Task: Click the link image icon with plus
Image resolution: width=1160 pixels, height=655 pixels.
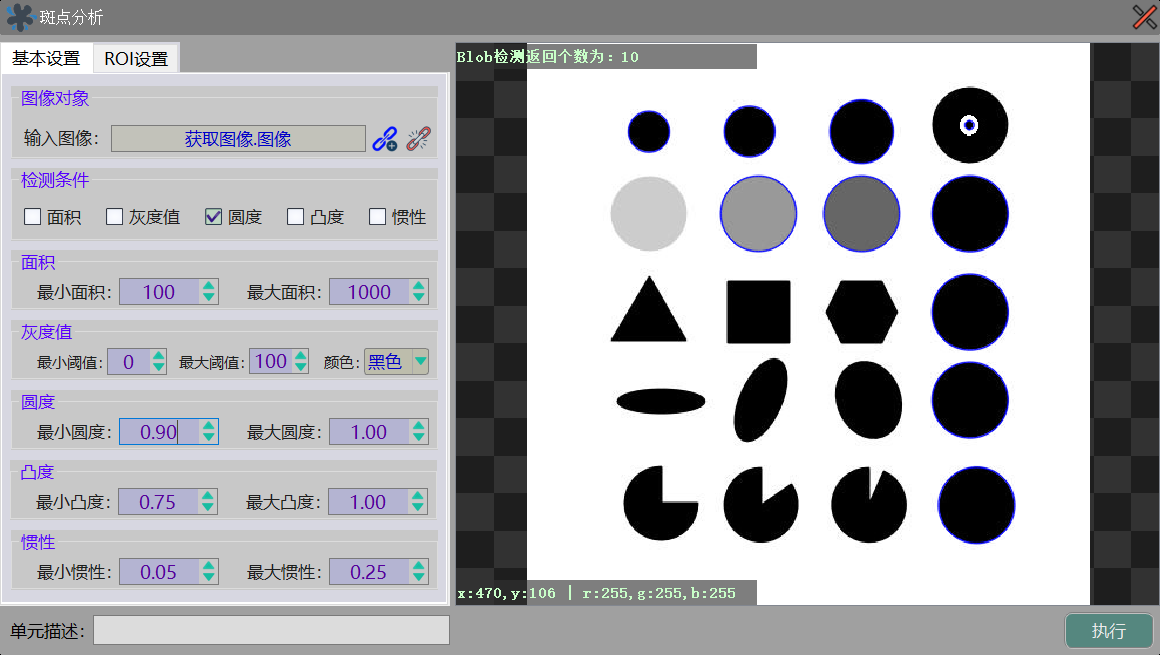Action: point(384,139)
